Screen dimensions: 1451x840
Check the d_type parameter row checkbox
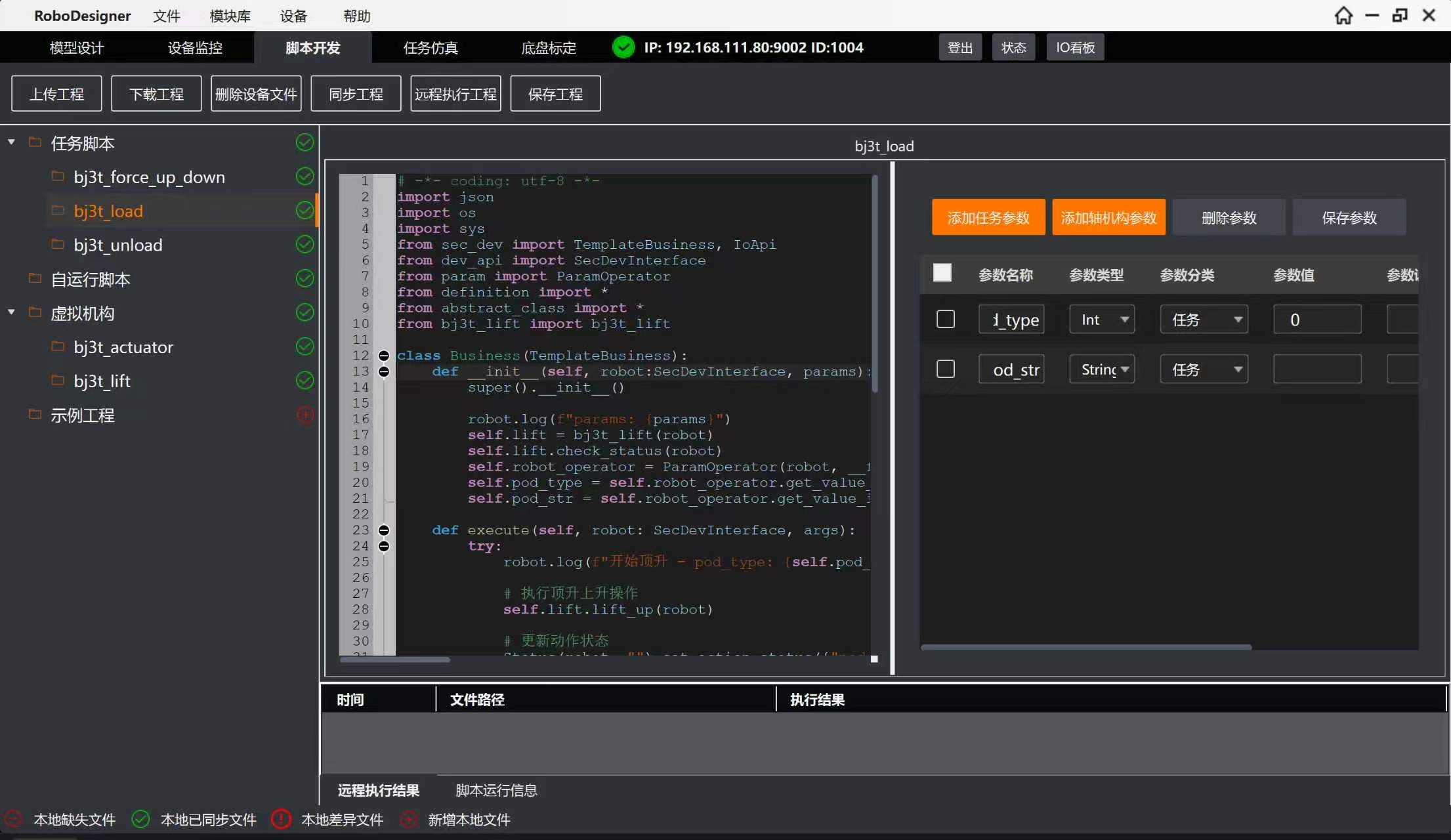(x=946, y=320)
